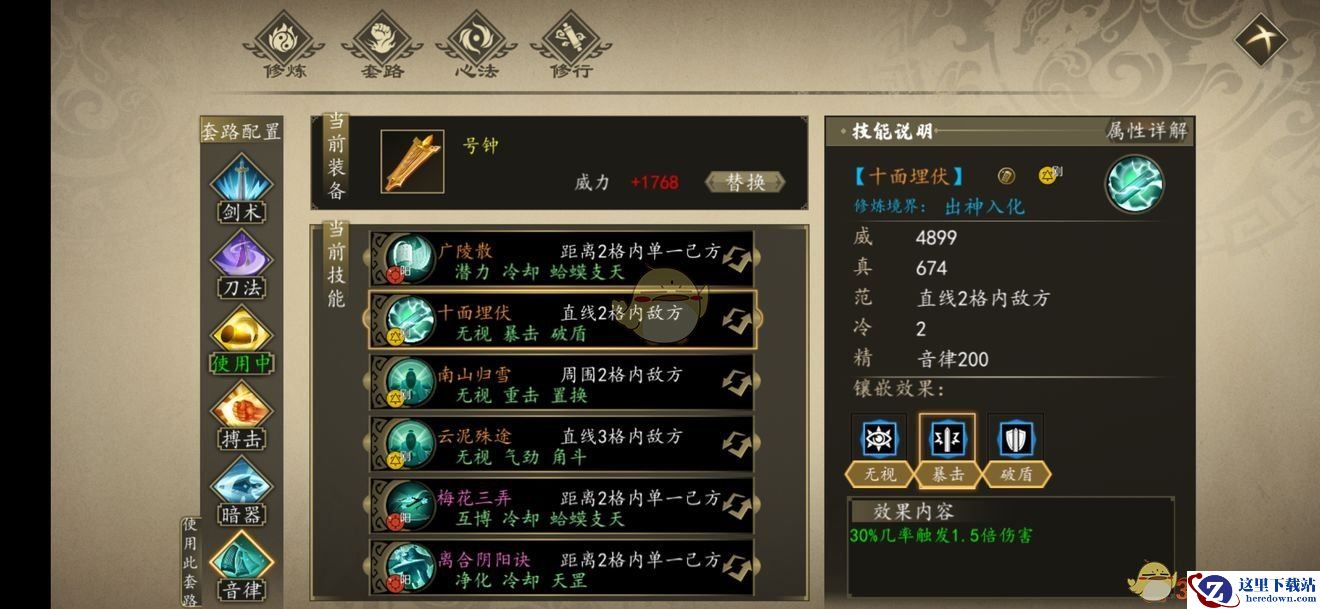Switch to the 属性详解 tab
The image size is (1320, 609).
coord(1147,130)
